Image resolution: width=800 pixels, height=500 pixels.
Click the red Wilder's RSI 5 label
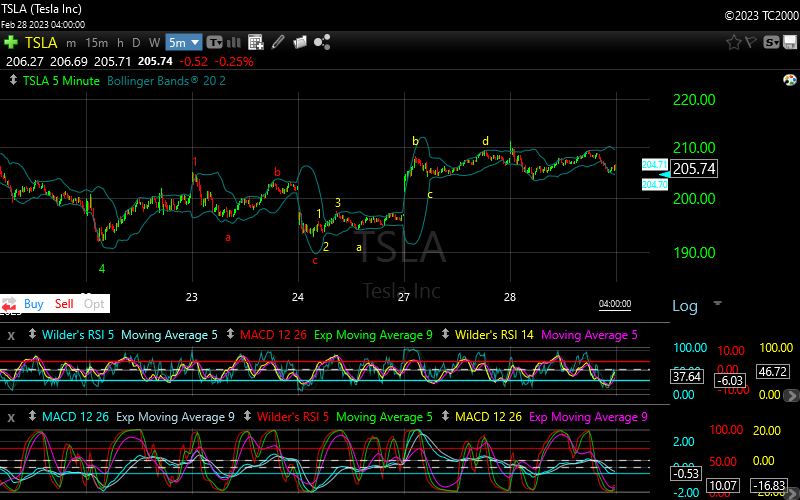pos(293,417)
